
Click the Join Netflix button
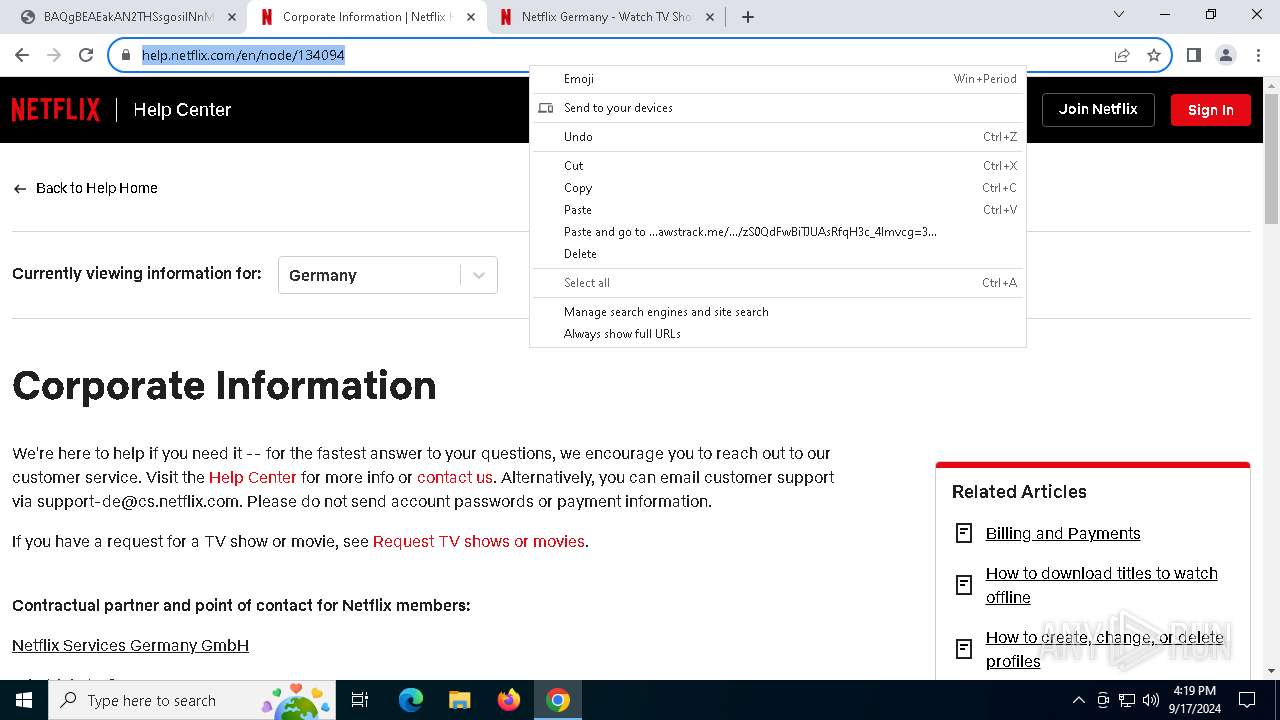[x=1098, y=109]
